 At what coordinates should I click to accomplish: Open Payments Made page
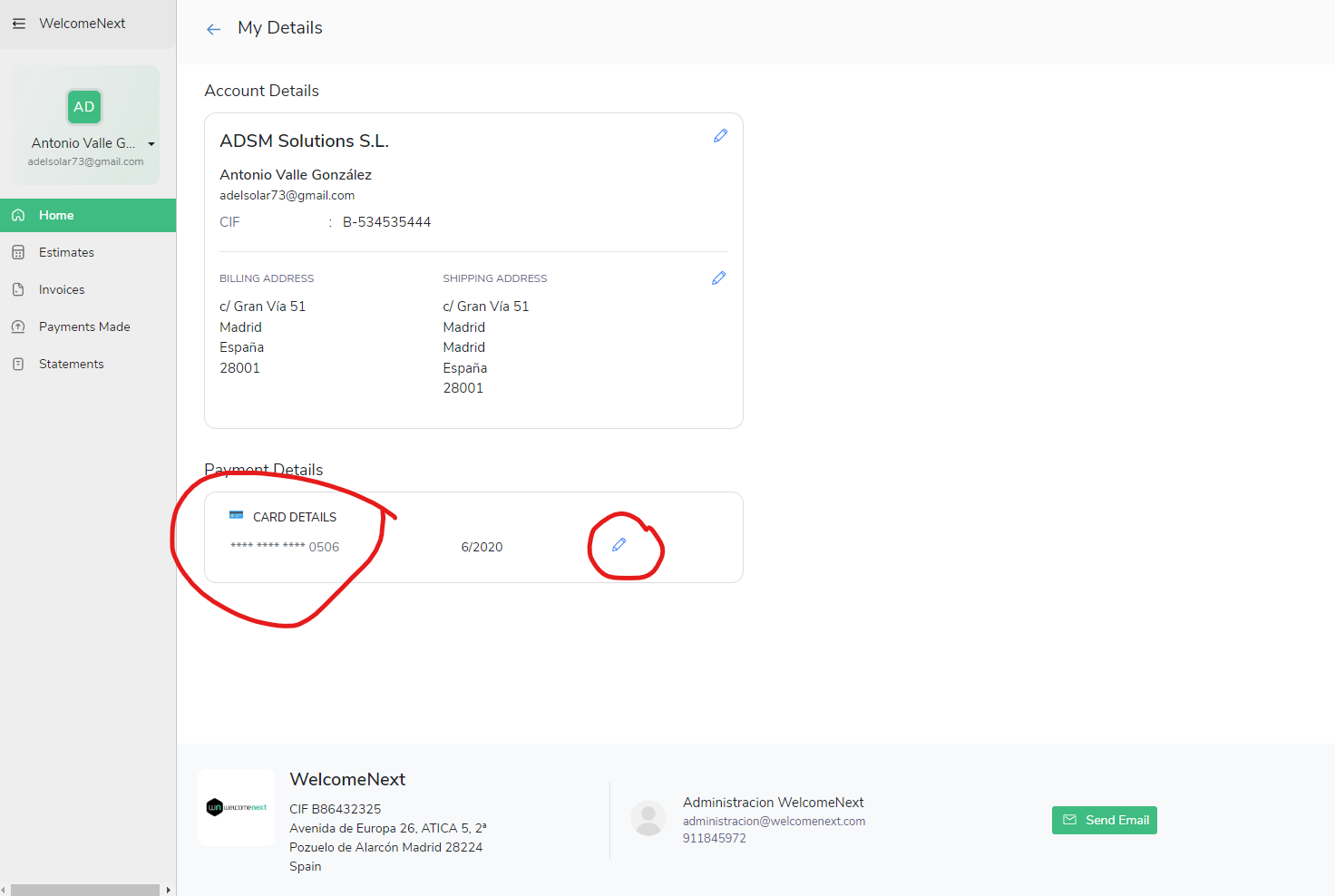pos(88,326)
